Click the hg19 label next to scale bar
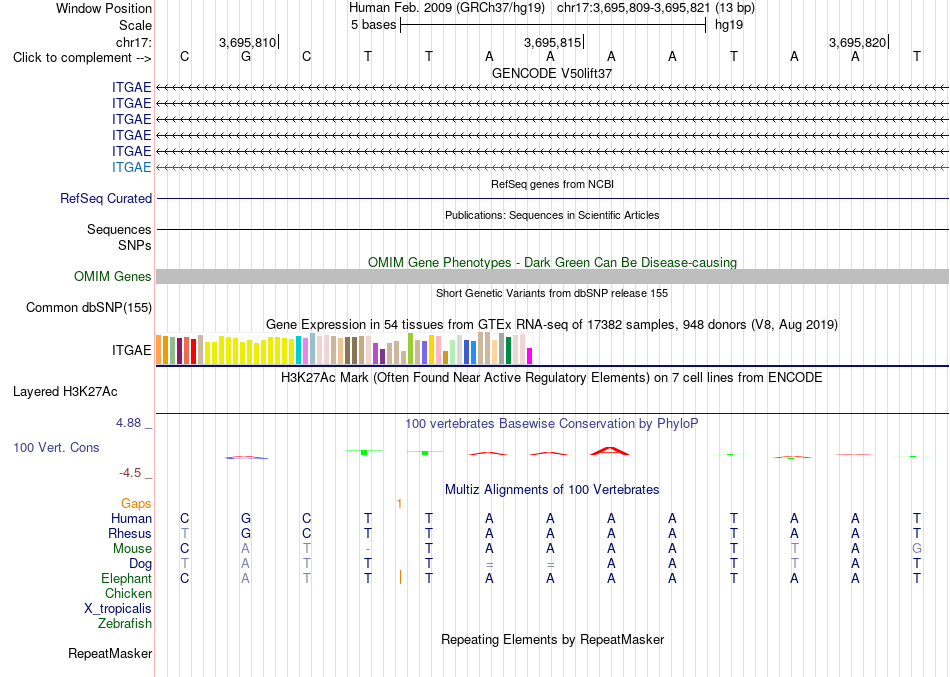The height and width of the screenshot is (677, 950). (729, 25)
